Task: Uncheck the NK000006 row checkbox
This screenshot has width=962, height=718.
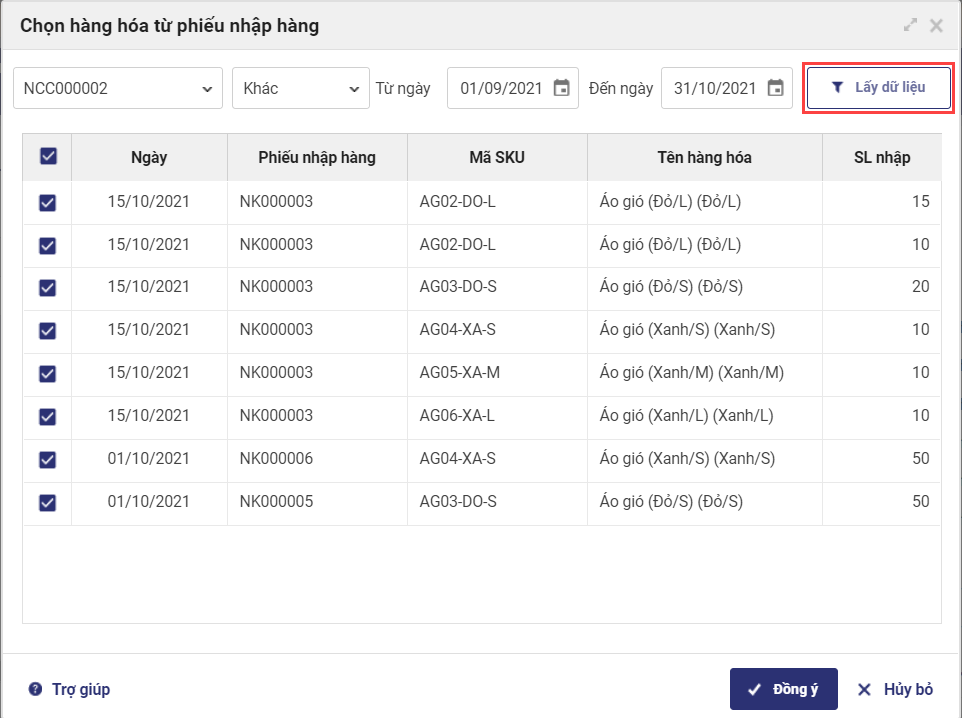Action: tap(47, 459)
